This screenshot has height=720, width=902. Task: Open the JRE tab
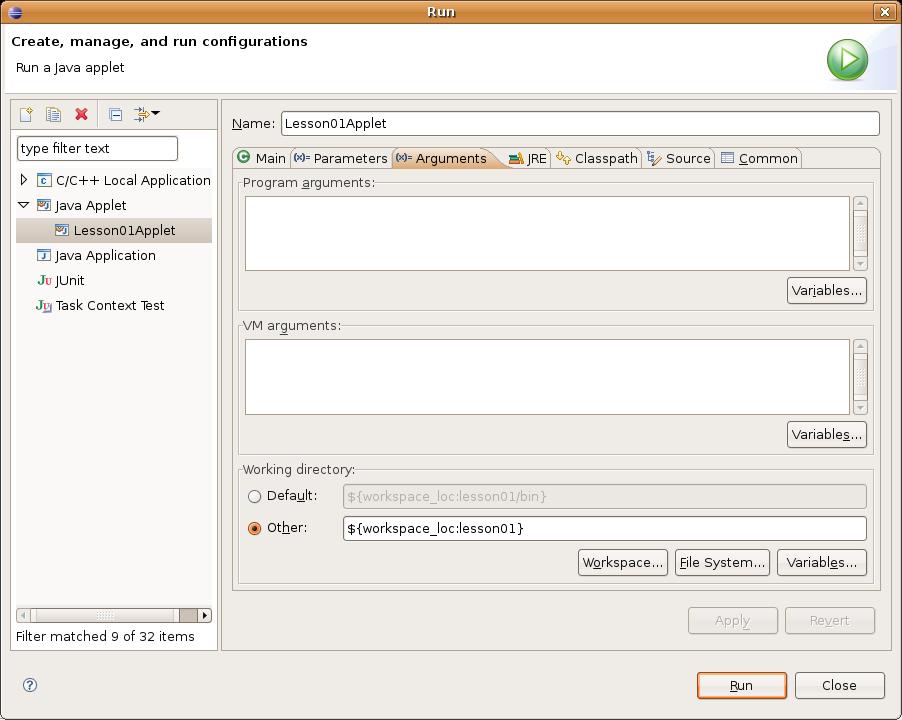[x=528, y=158]
